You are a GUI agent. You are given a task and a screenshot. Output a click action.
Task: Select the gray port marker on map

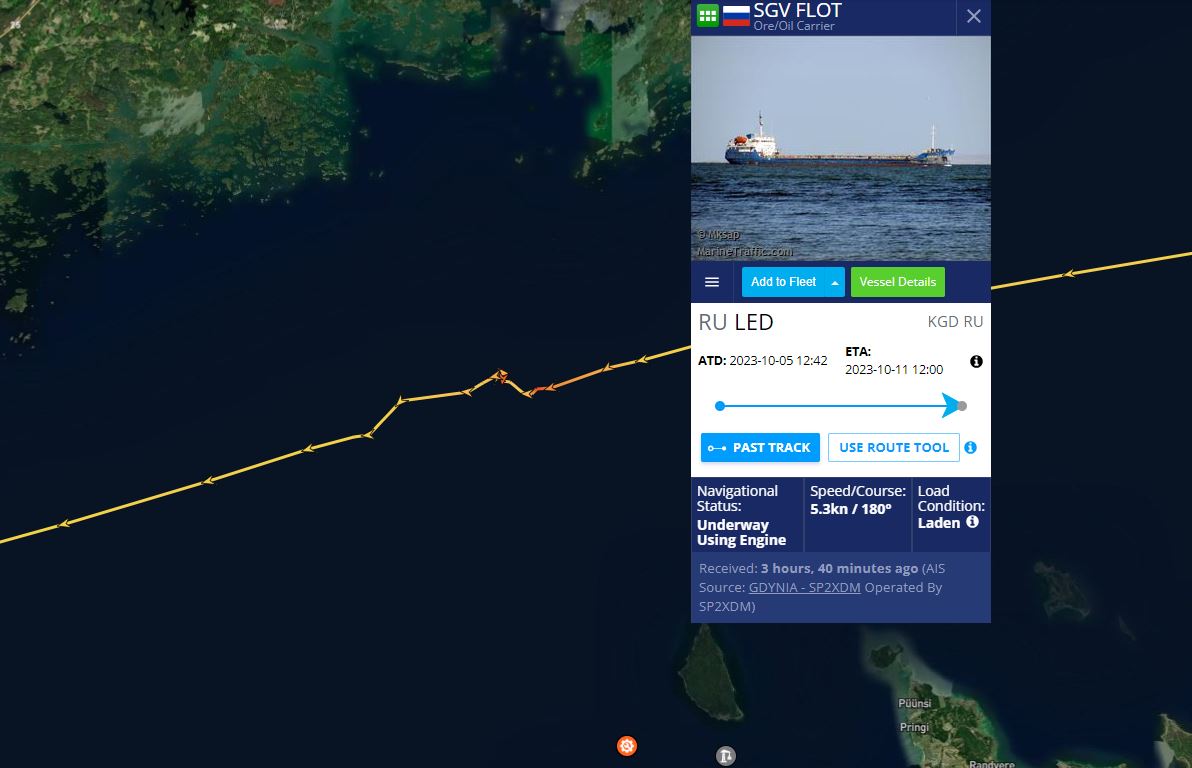(x=726, y=756)
